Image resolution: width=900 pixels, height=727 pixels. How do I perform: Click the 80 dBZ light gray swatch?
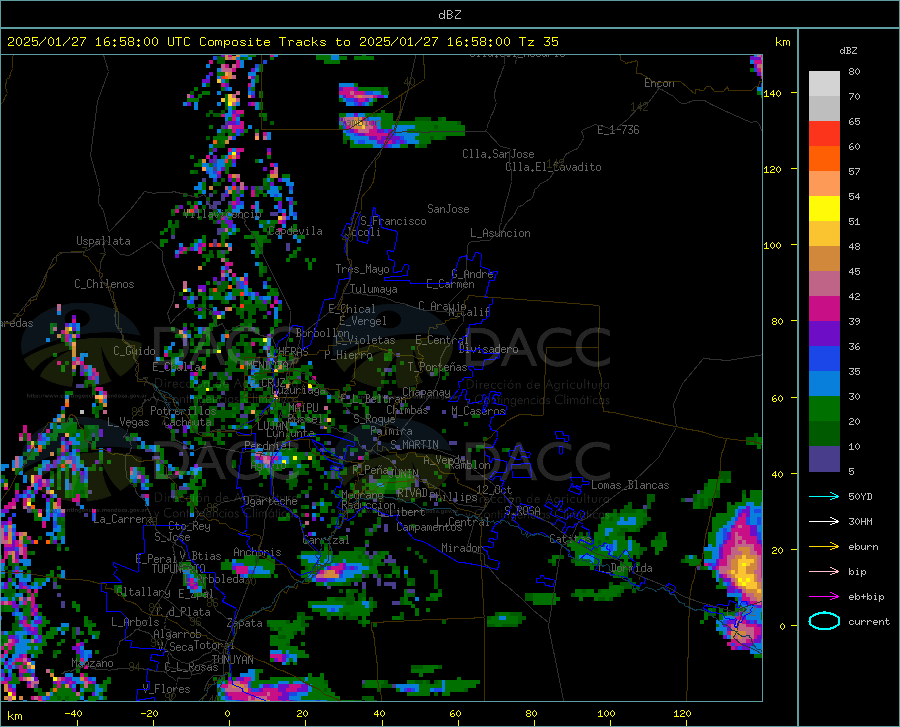pos(824,83)
